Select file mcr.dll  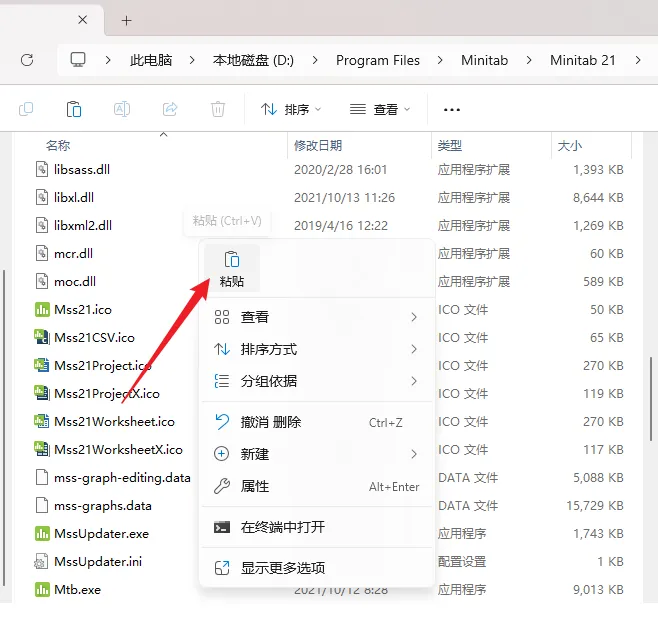pos(73,253)
